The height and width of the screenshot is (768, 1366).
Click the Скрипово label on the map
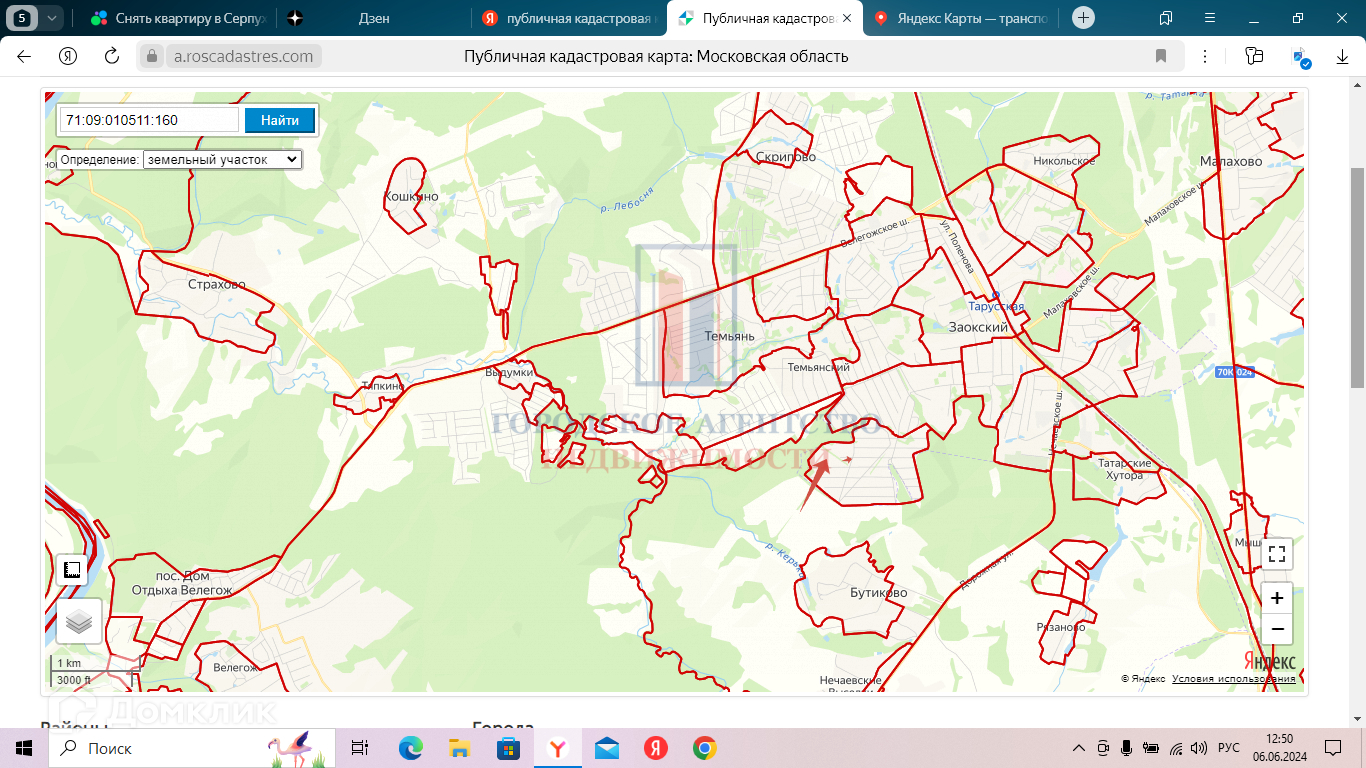click(x=786, y=157)
